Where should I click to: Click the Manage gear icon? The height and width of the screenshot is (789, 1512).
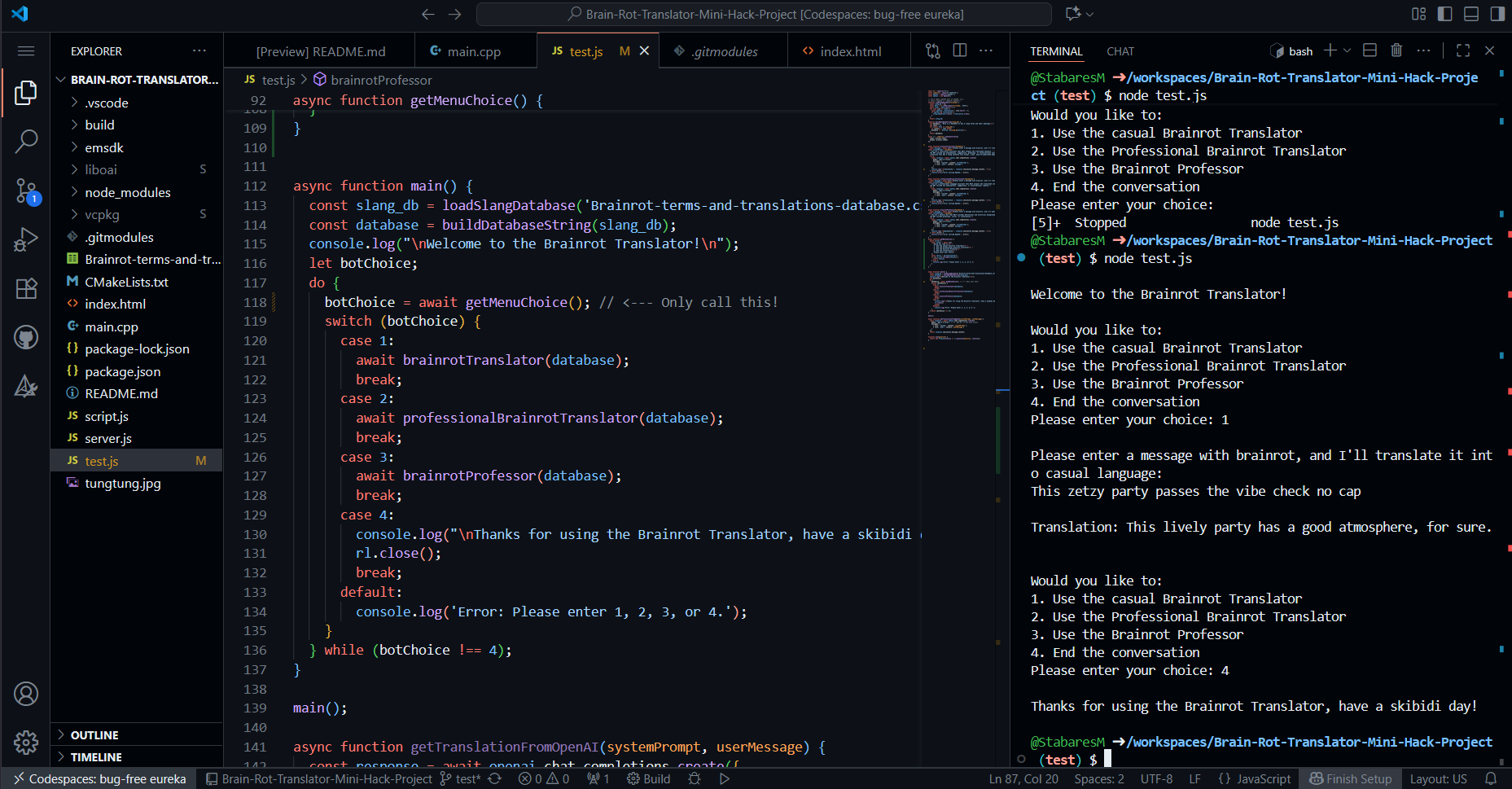coord(26,742)
